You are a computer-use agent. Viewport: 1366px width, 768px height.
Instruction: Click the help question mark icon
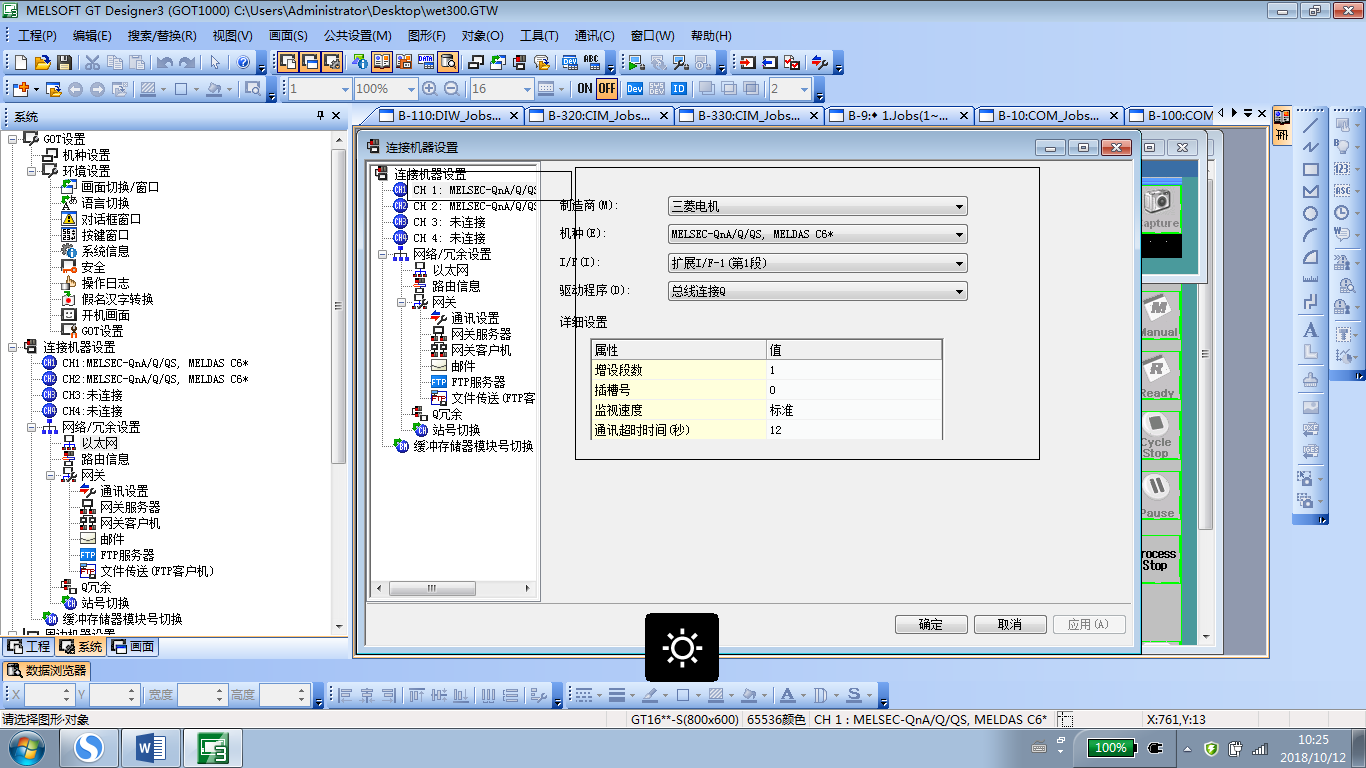click(x=242, y=62)
